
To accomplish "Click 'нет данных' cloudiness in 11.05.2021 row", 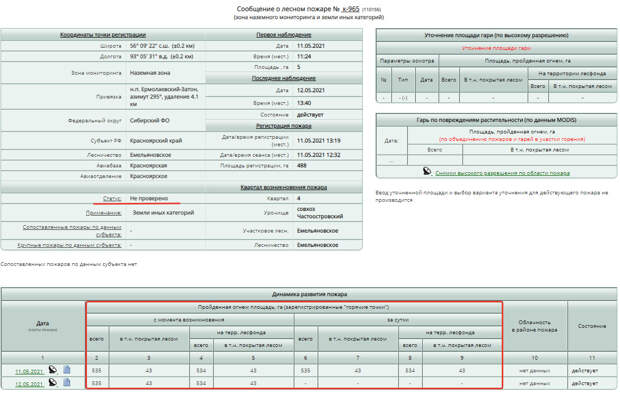I will click(535, 371).
